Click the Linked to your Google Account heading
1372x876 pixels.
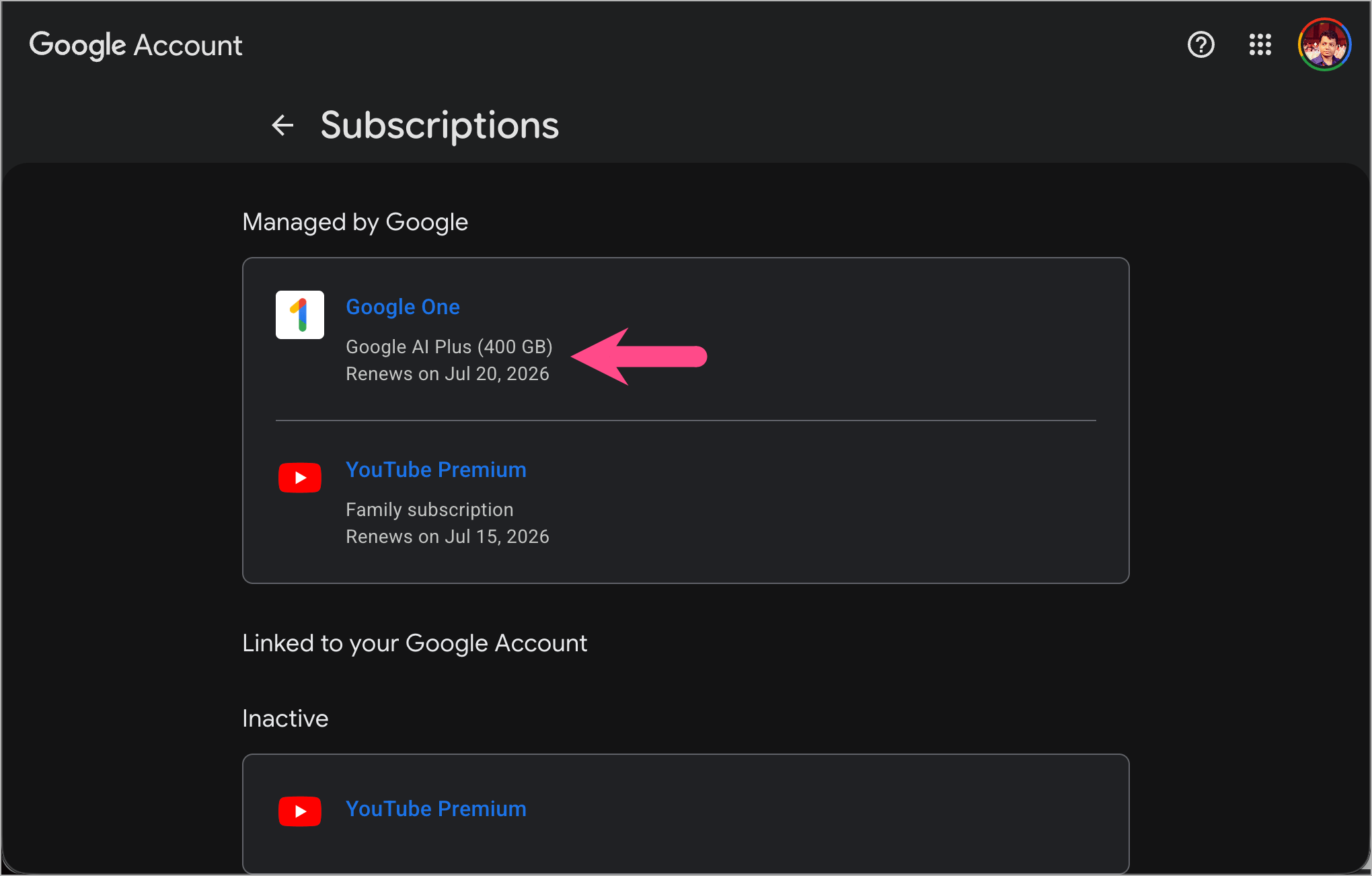[415, 644]
